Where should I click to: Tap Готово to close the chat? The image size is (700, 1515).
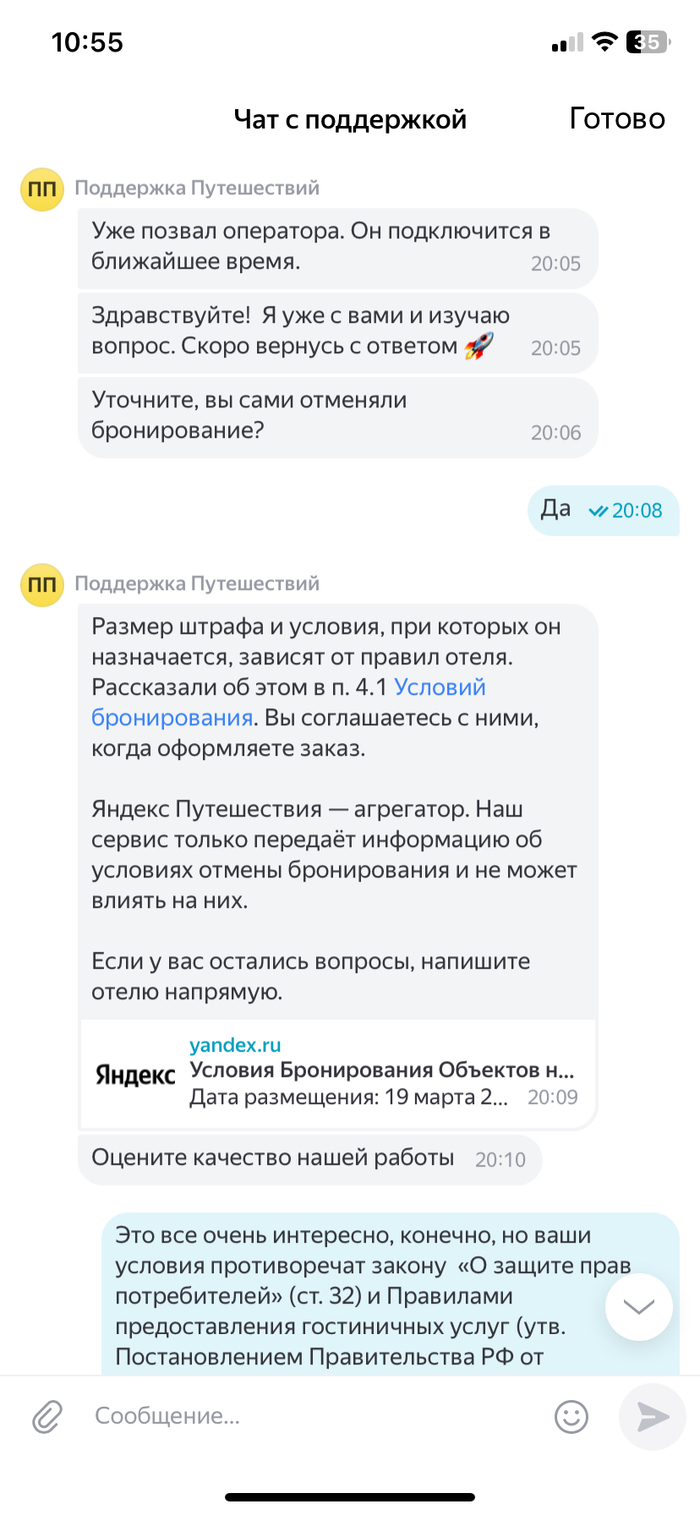point(617,119)
